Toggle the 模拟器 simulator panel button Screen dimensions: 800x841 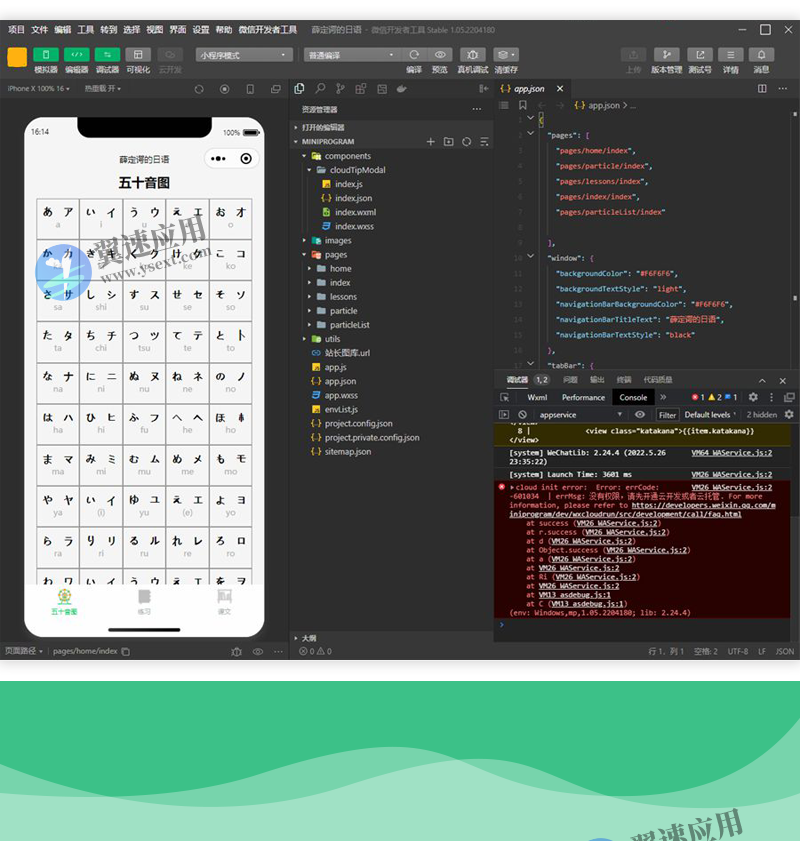click(x=46, y=55)
